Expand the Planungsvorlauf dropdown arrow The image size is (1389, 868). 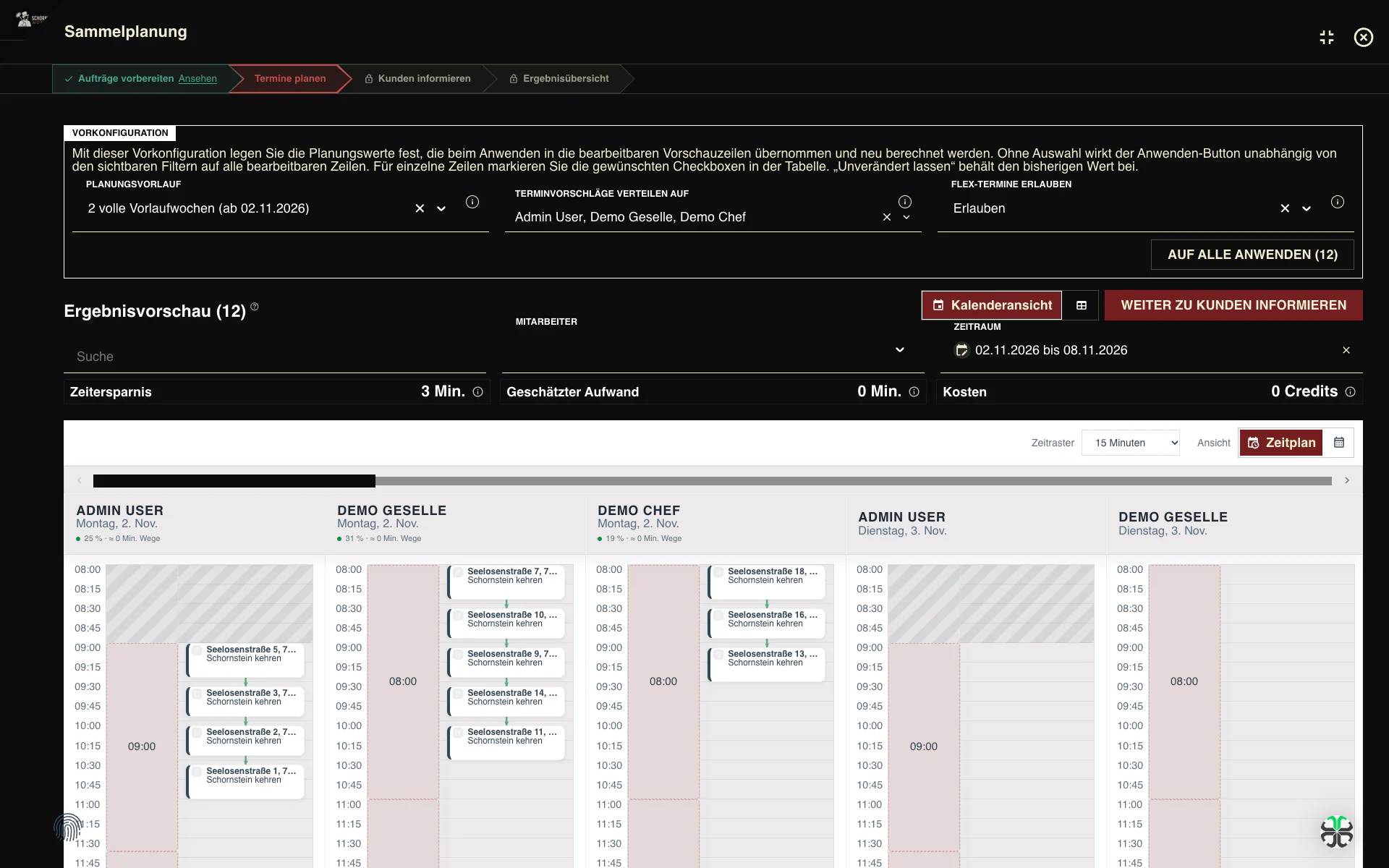point(441,208)
